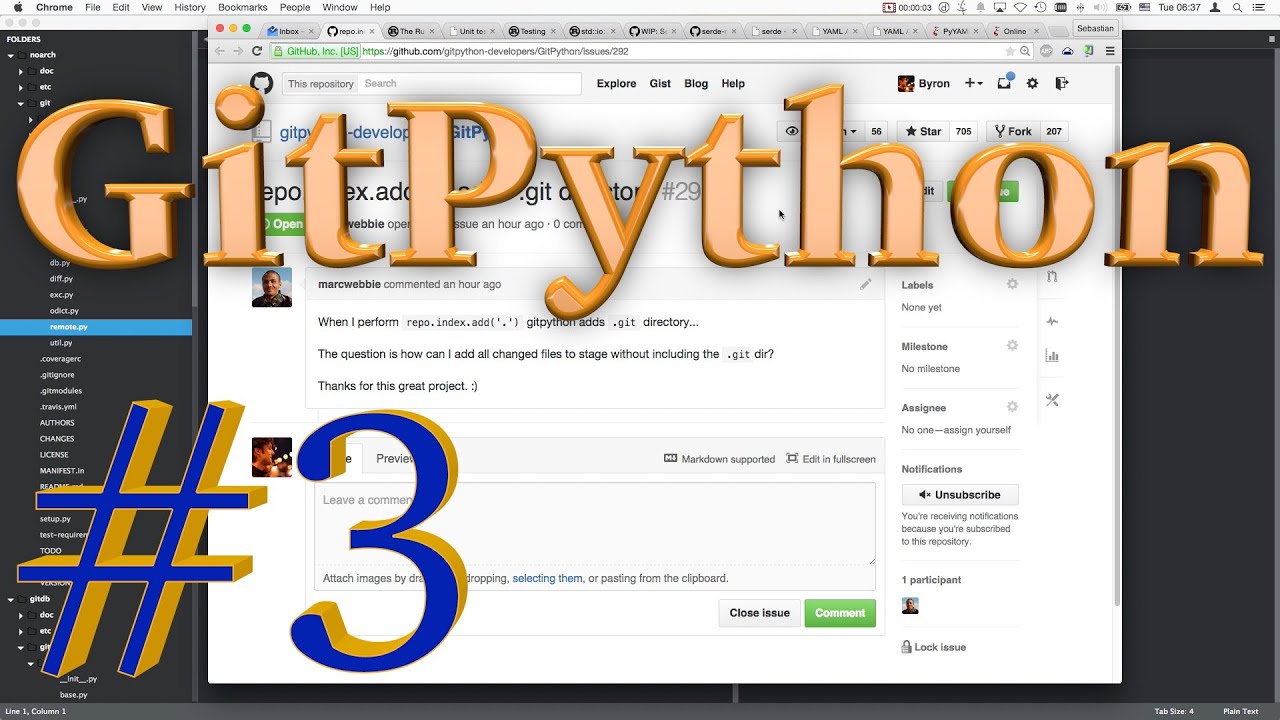Open the Byron profile link

(923, 83)
